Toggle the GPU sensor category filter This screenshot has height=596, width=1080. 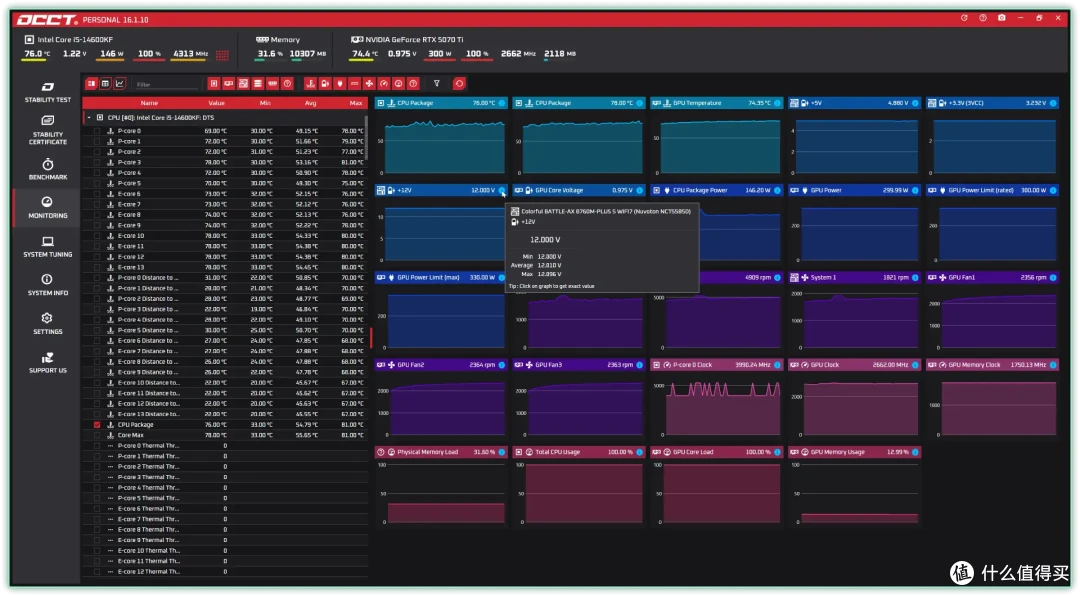[x=229, y=83]
